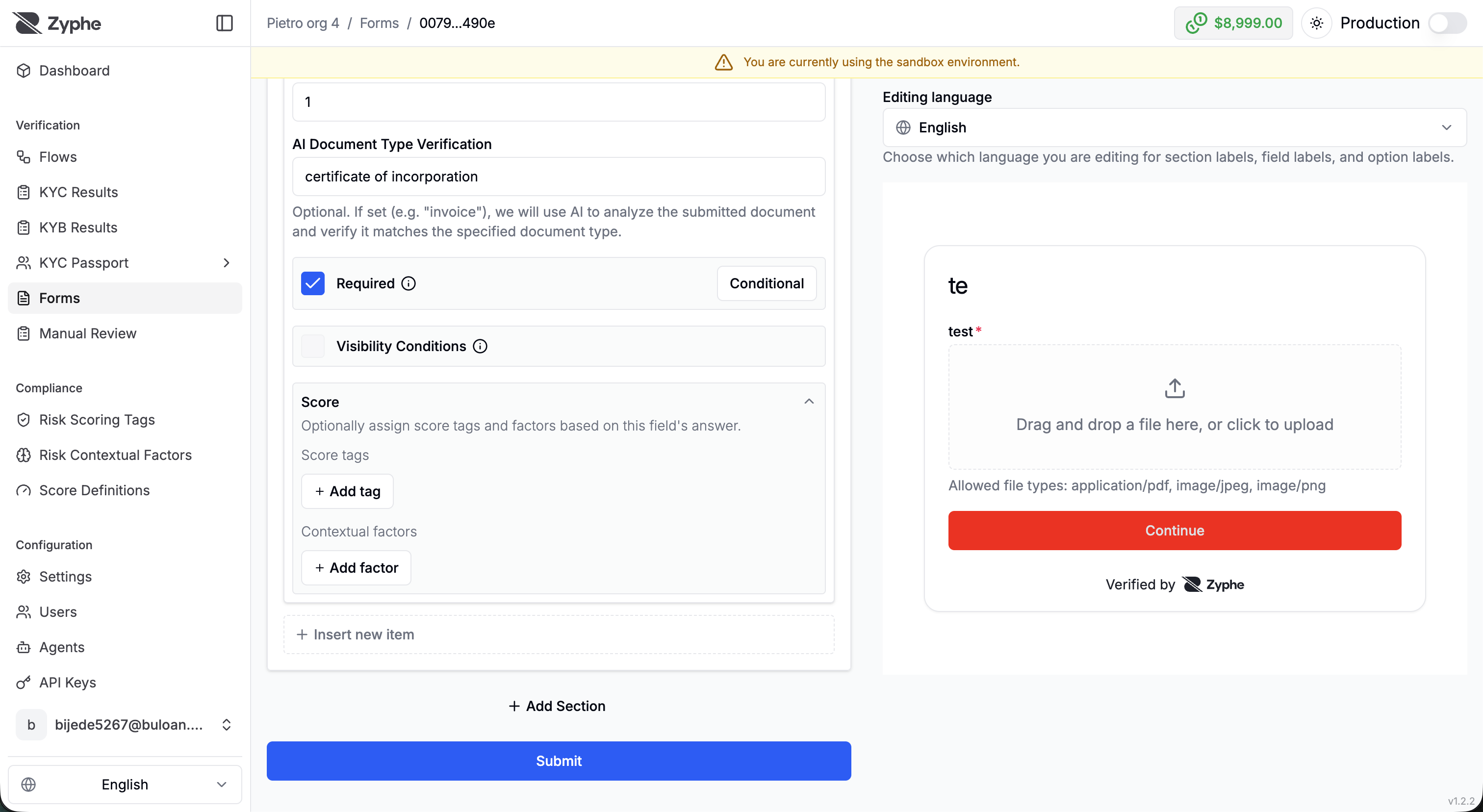
Task: Open Settings in Configuration
Action: [125, 577]
